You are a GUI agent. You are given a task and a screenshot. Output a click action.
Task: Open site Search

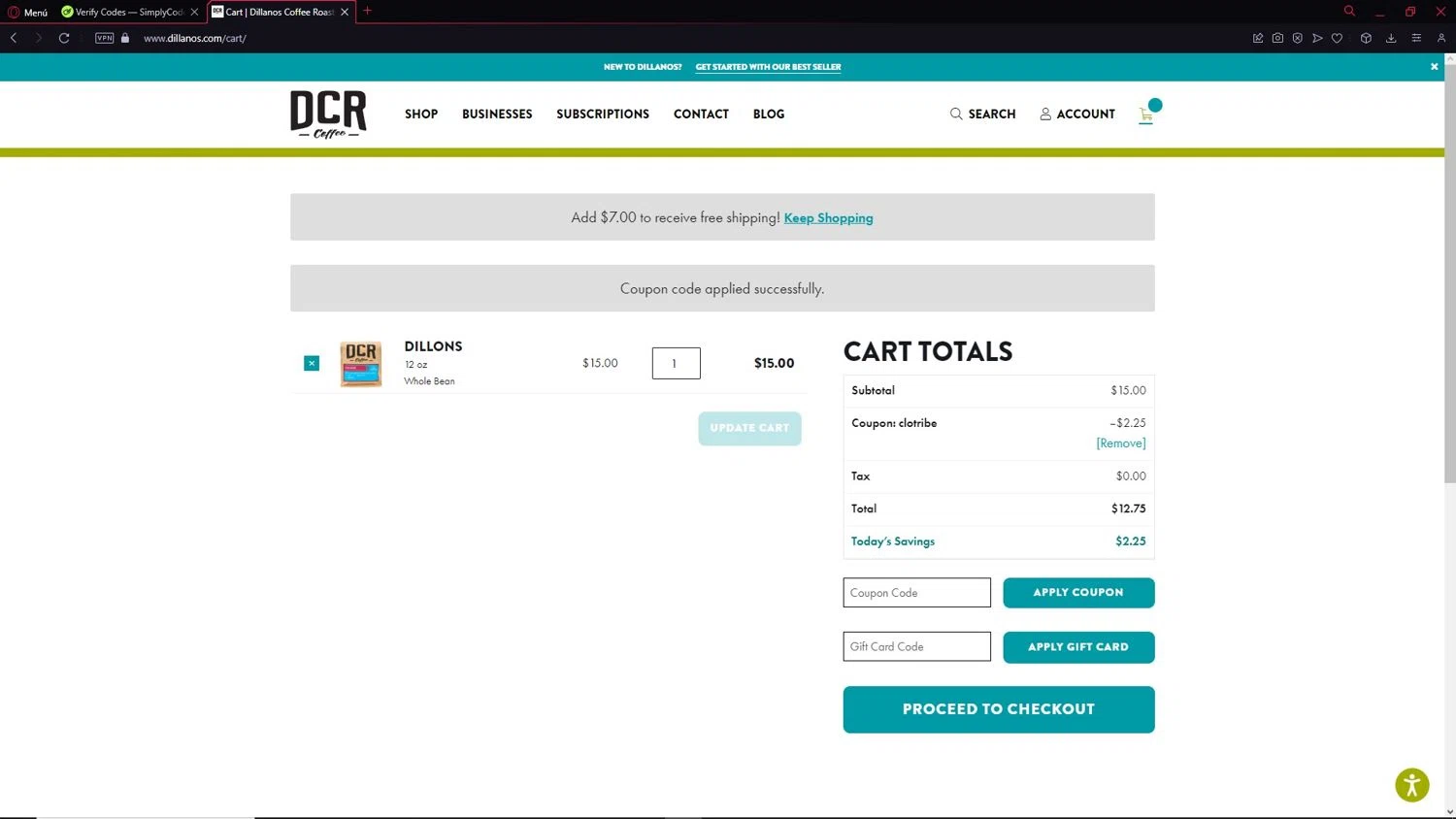982,114
